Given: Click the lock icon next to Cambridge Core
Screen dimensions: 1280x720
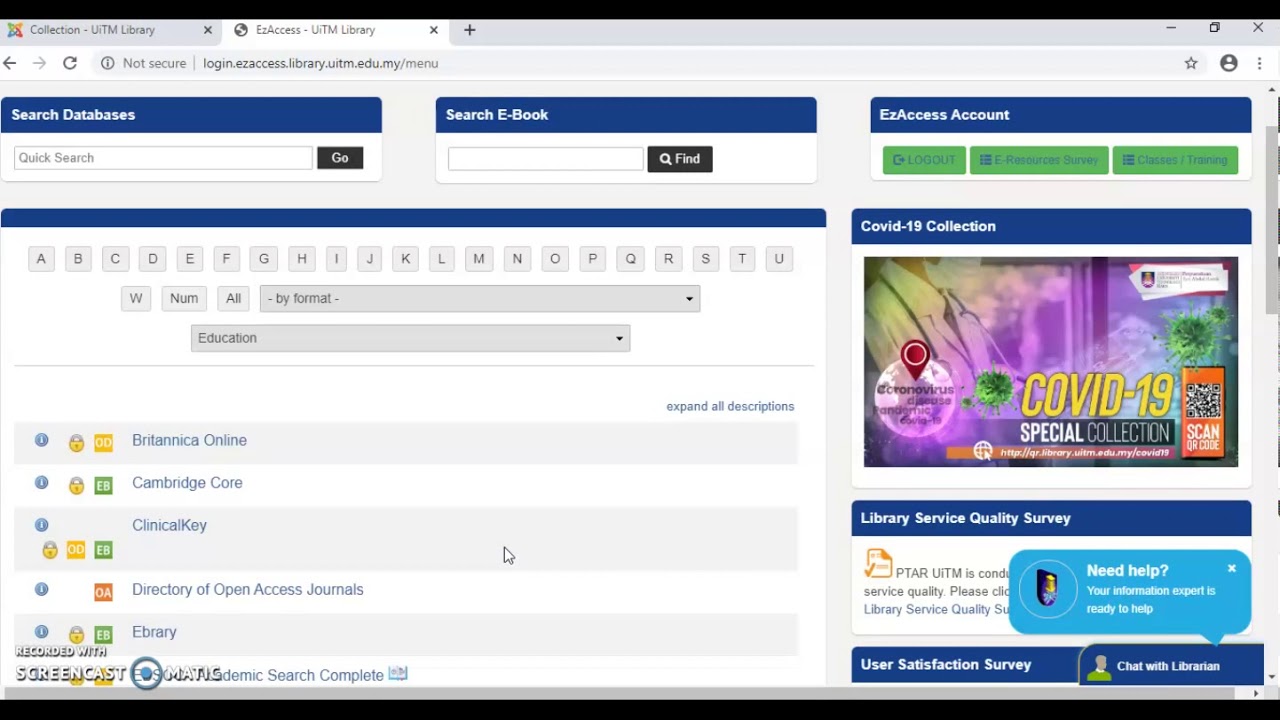Looking at the screenshot, I should pyautogui.click(x=76, y=486).
